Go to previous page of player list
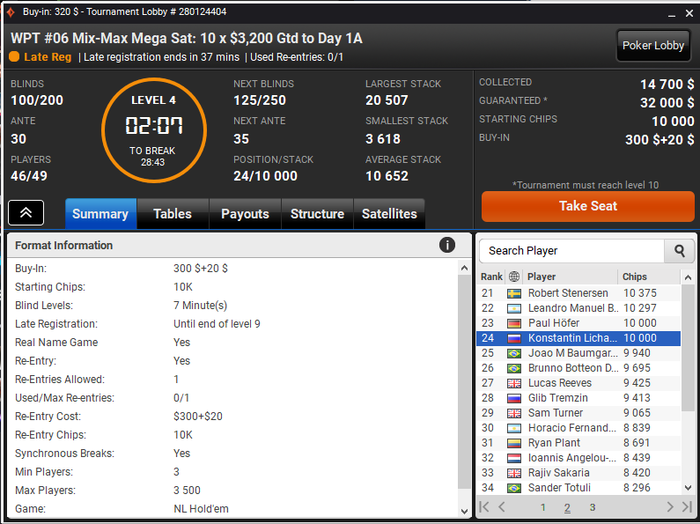 coord(502,507)
